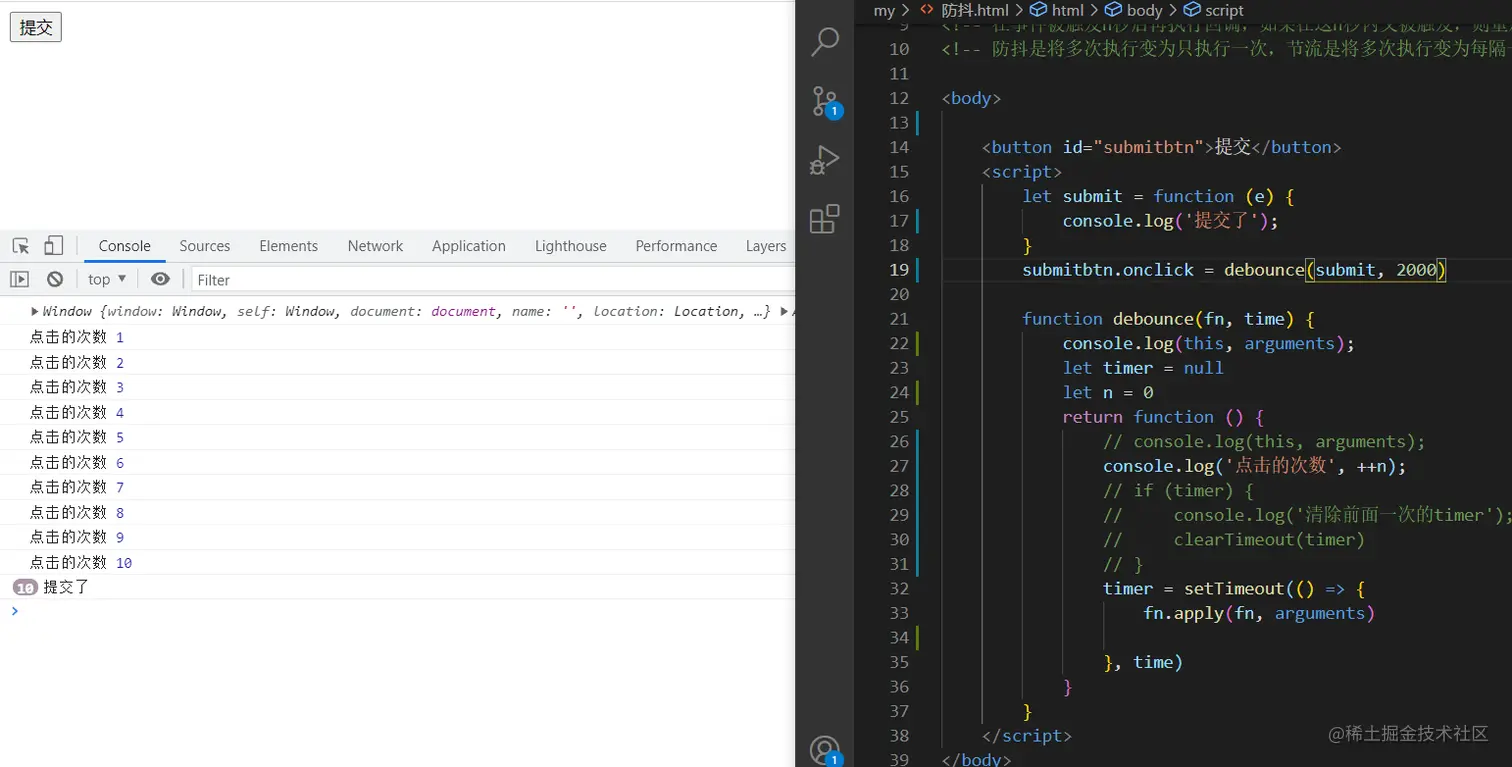Click console log row '点击的次数 7'

397,487
